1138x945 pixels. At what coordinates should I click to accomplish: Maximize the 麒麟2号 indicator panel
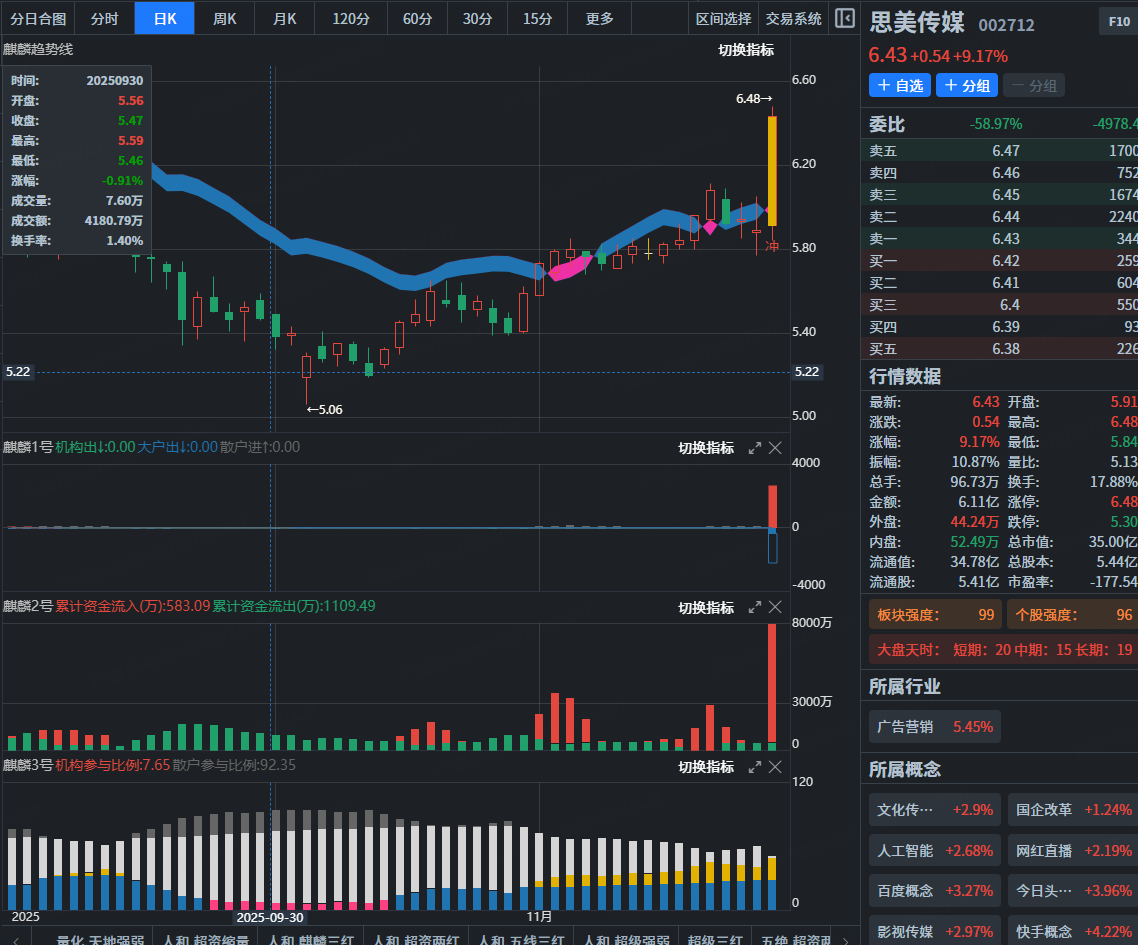[x=755, y=607]
